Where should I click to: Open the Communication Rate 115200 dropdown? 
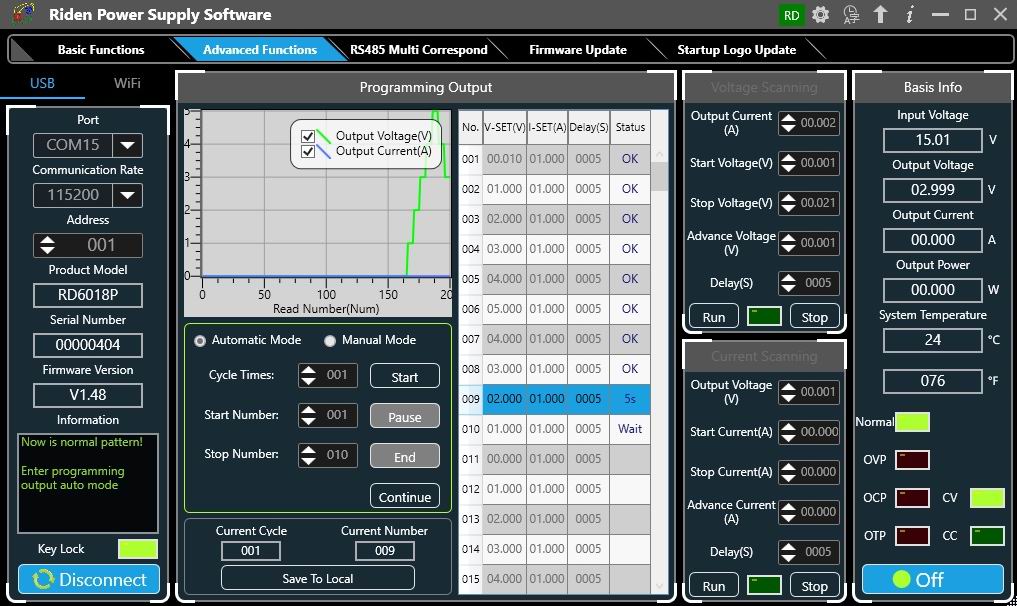point(127,195)
